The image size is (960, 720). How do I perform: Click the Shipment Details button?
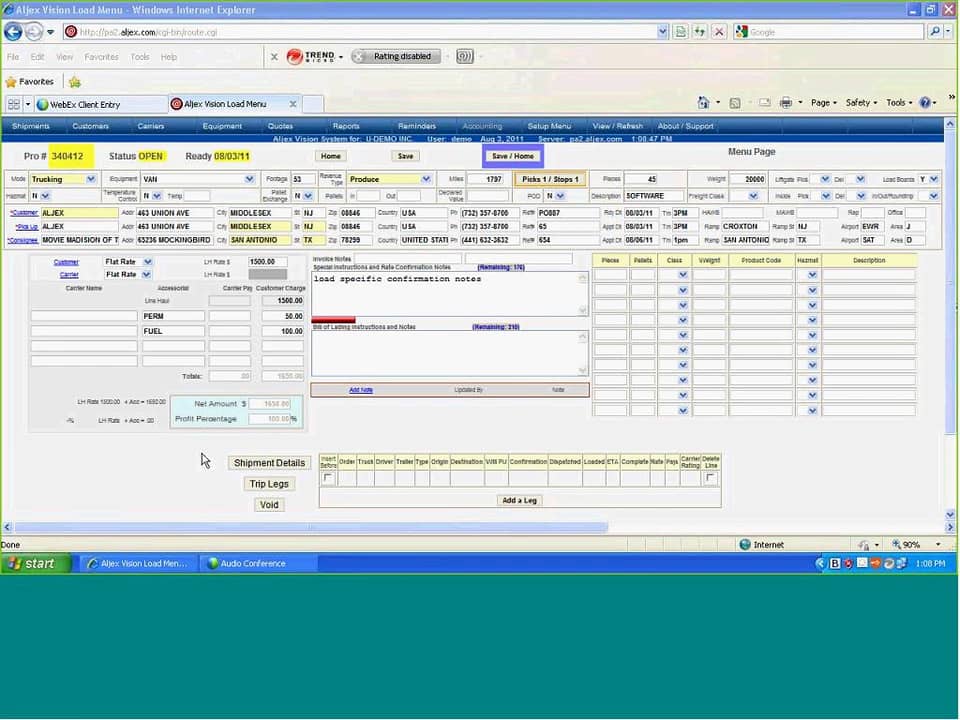269,463
